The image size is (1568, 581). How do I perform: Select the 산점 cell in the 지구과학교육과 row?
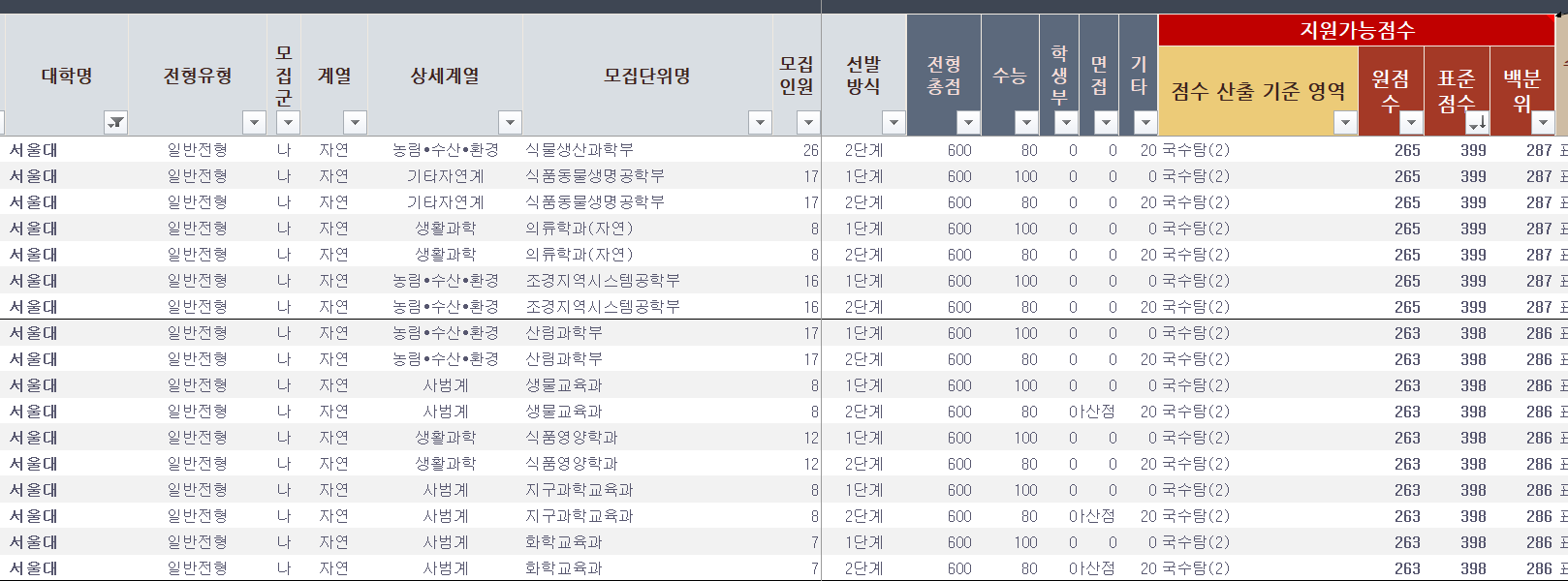tap(1099, 516)
